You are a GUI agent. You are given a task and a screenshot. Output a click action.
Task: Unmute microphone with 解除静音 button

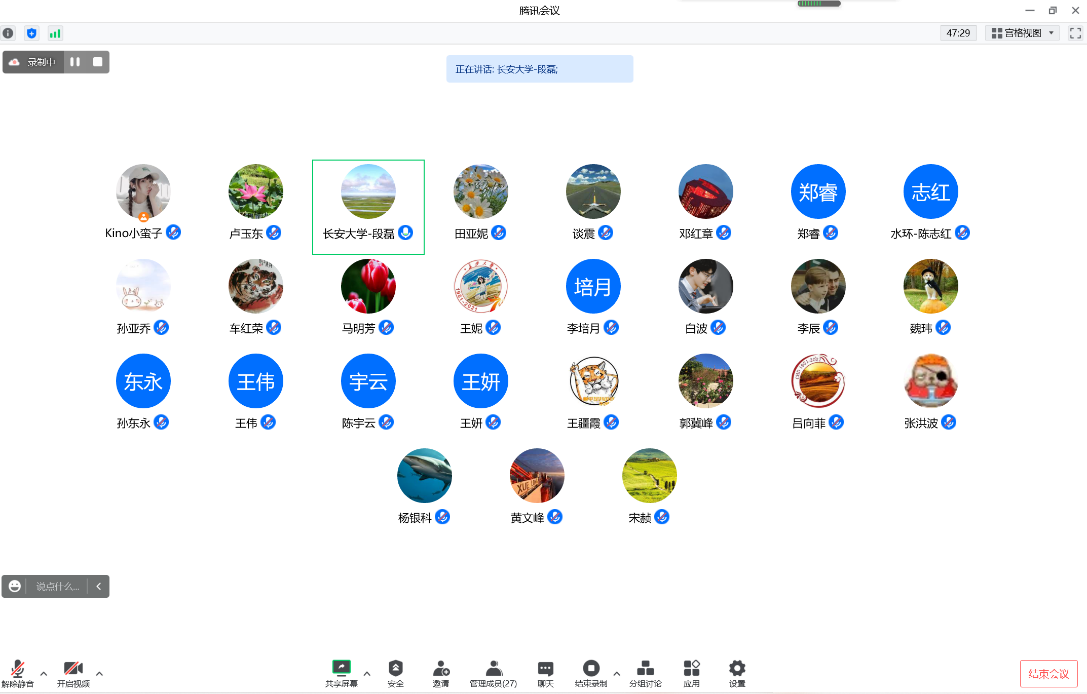[x=17, y=672]
